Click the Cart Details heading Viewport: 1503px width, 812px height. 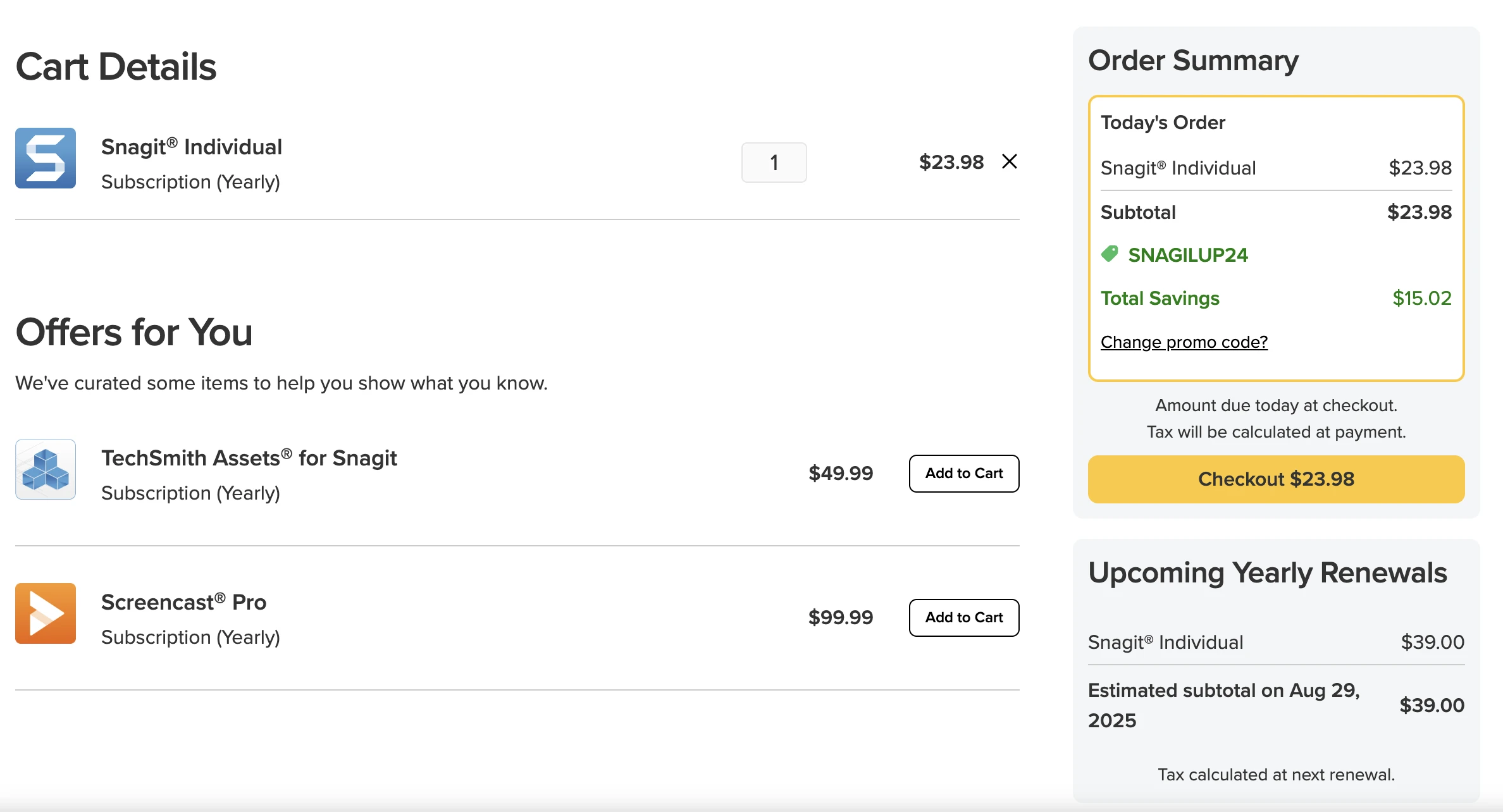[116, 66]
